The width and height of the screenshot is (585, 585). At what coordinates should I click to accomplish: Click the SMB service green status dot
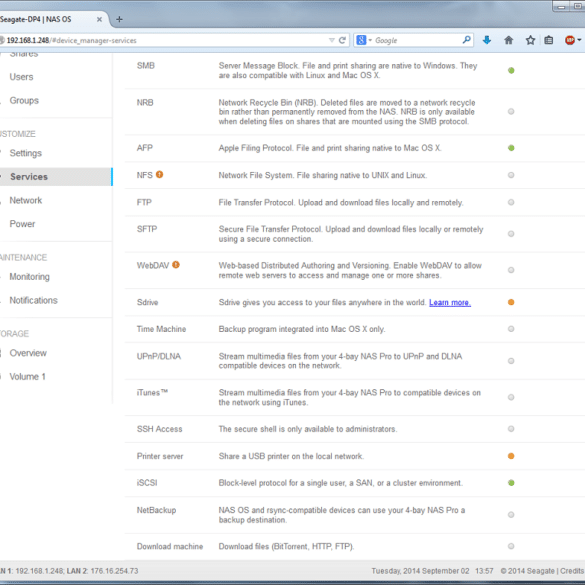pyautogui.click(x=511, y=71)
